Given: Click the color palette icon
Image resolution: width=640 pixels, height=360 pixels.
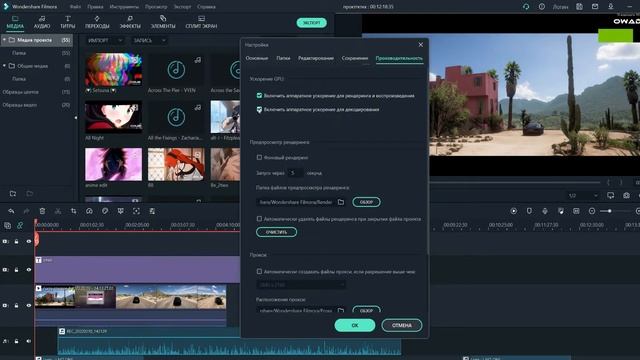Looking at the screenshot, I should pos(105,211).
